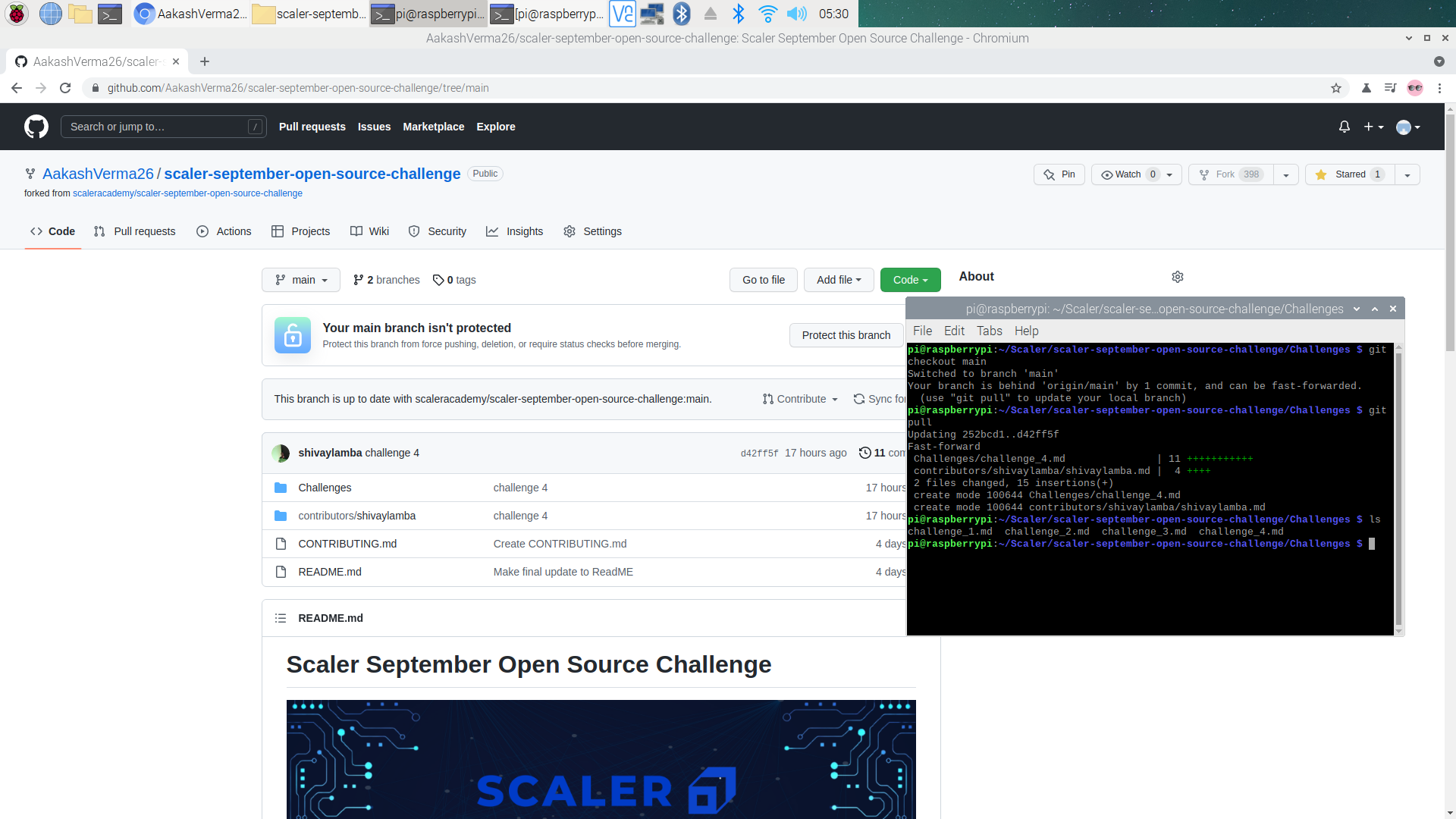Viewport: 1456px width, 819px height.
Task: Open the Chromium profile avatar
Action: tap(1415, 88)
